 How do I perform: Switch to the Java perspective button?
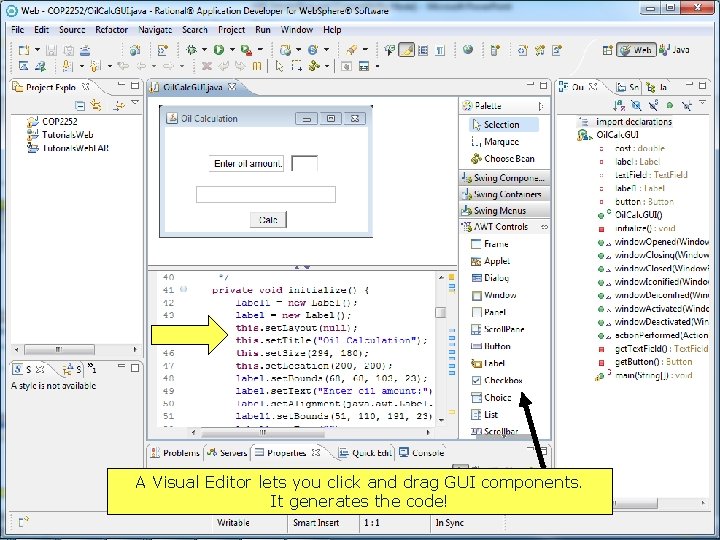coord(675,50)
